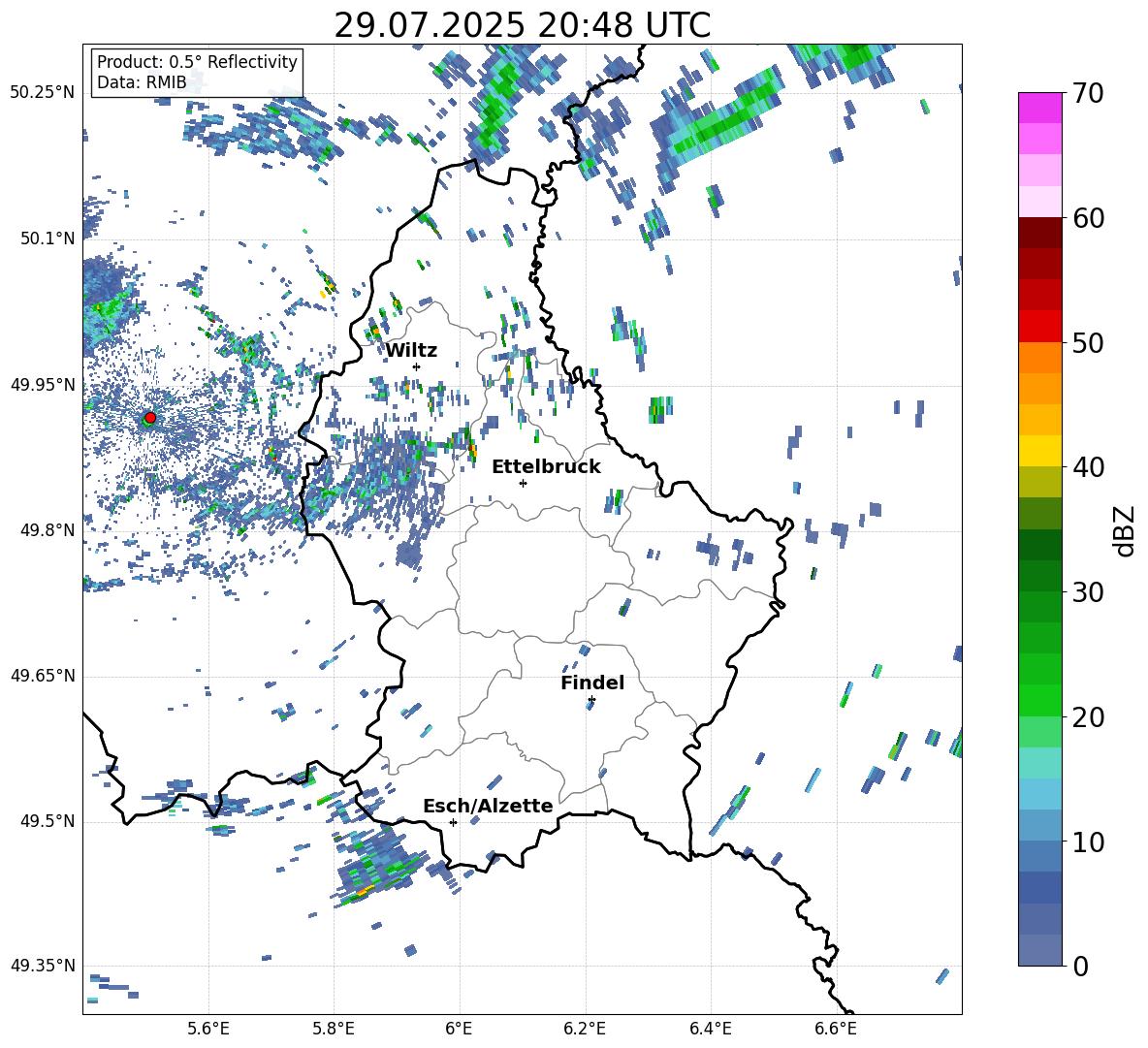Image resolution: width=1148 pixels, height=1048 pixels.
Task: Click the 49.95°N latitude label
Action: 43,384
